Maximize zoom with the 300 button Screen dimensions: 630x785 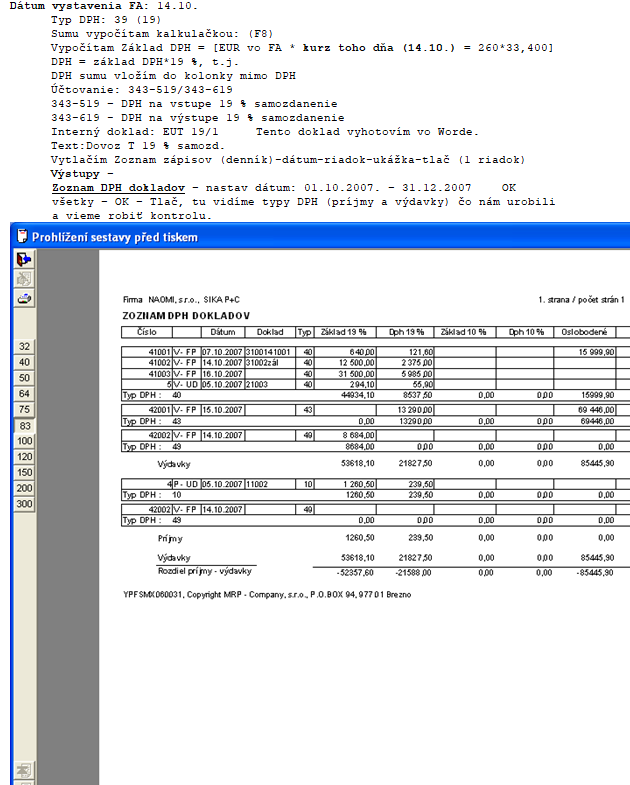click(24, 504)
